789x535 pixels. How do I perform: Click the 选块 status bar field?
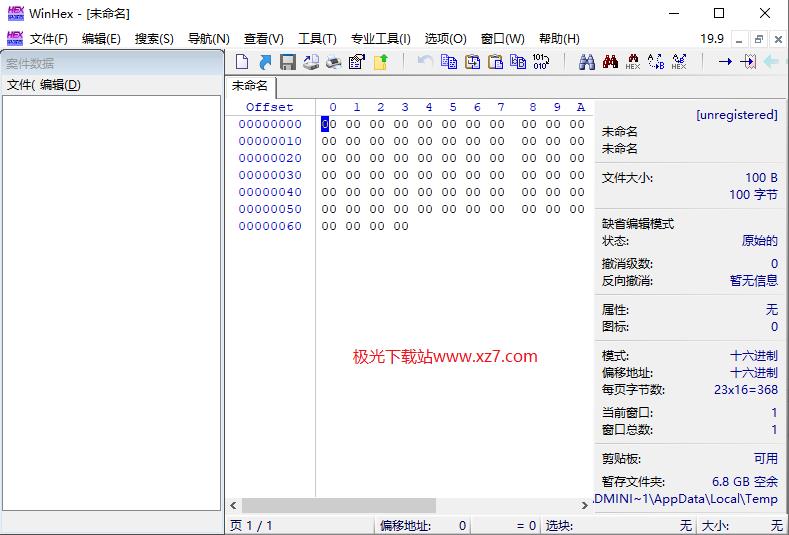[x=619, y=526]
